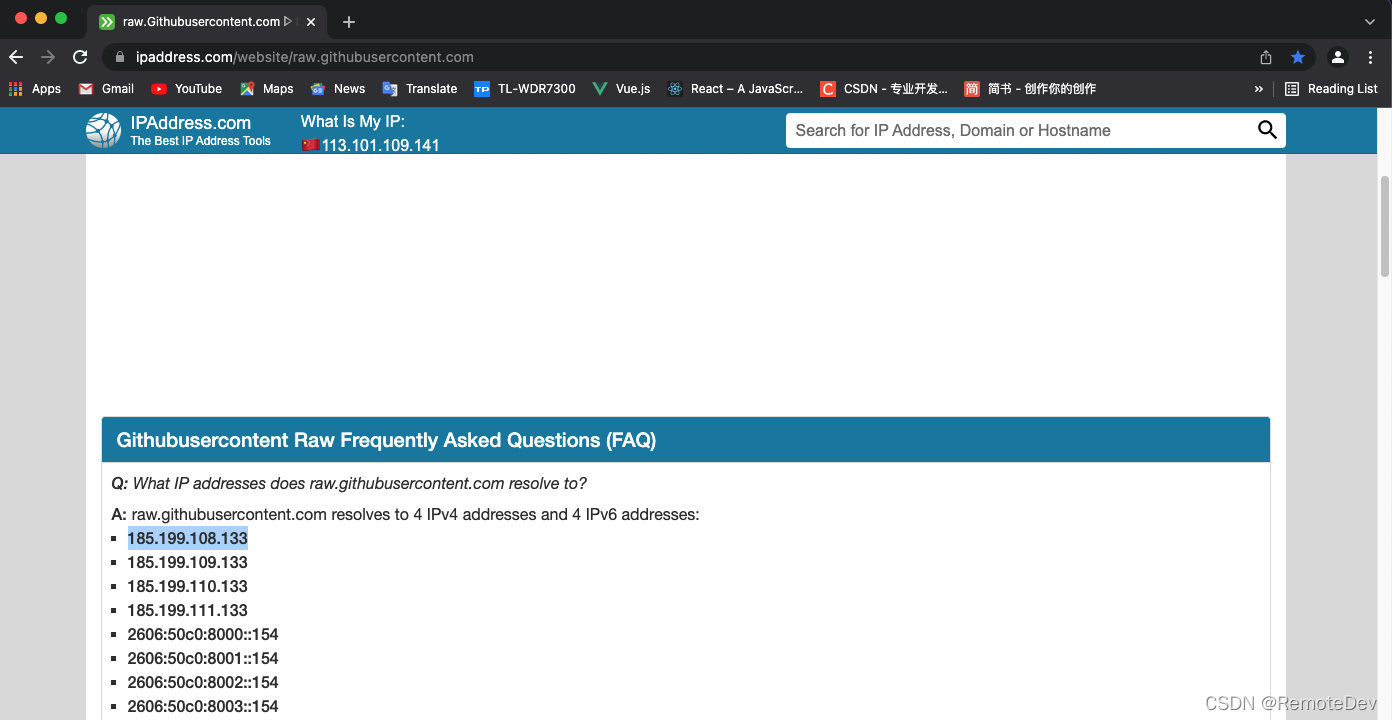Open the Apps bookmark shortcut
Screen dimensions: 1392x720
click(x=35, y=89)
